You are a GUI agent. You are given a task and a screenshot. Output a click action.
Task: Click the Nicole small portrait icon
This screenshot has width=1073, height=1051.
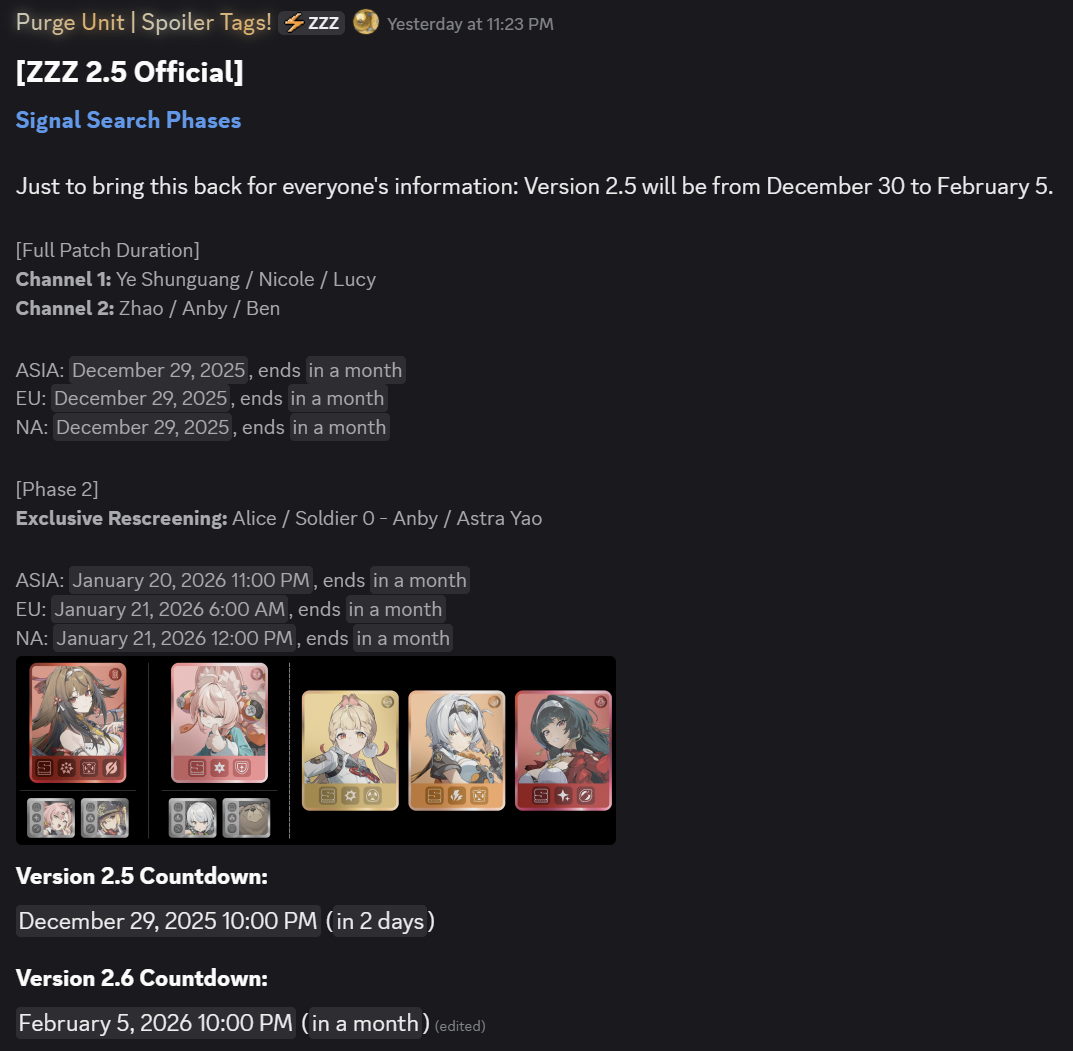click(51, 818)
